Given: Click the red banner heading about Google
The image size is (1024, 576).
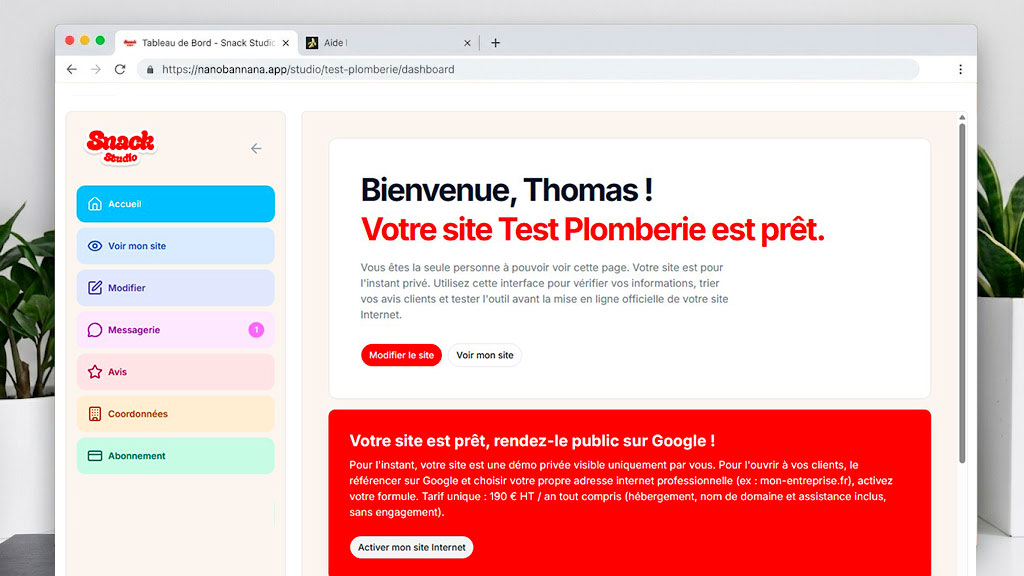Looking at the screenshot, I should click(x=532, y=441).
